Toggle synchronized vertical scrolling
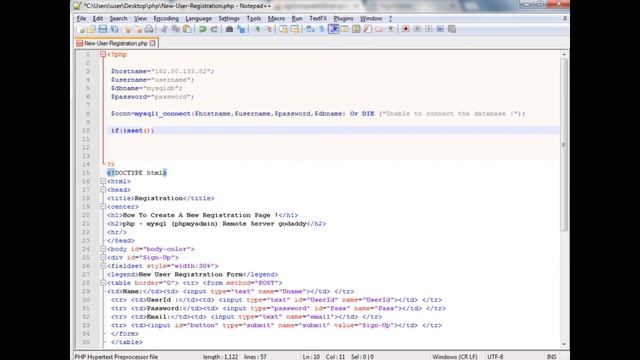Viewport: 640px width, 360px height. pos(283,29)
